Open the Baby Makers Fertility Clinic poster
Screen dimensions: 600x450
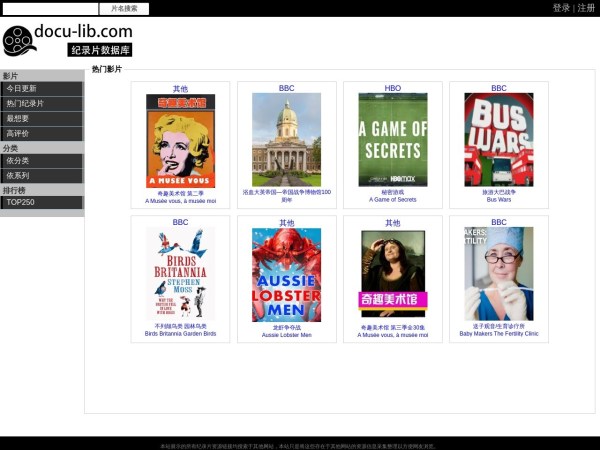[x=499, y=274]
